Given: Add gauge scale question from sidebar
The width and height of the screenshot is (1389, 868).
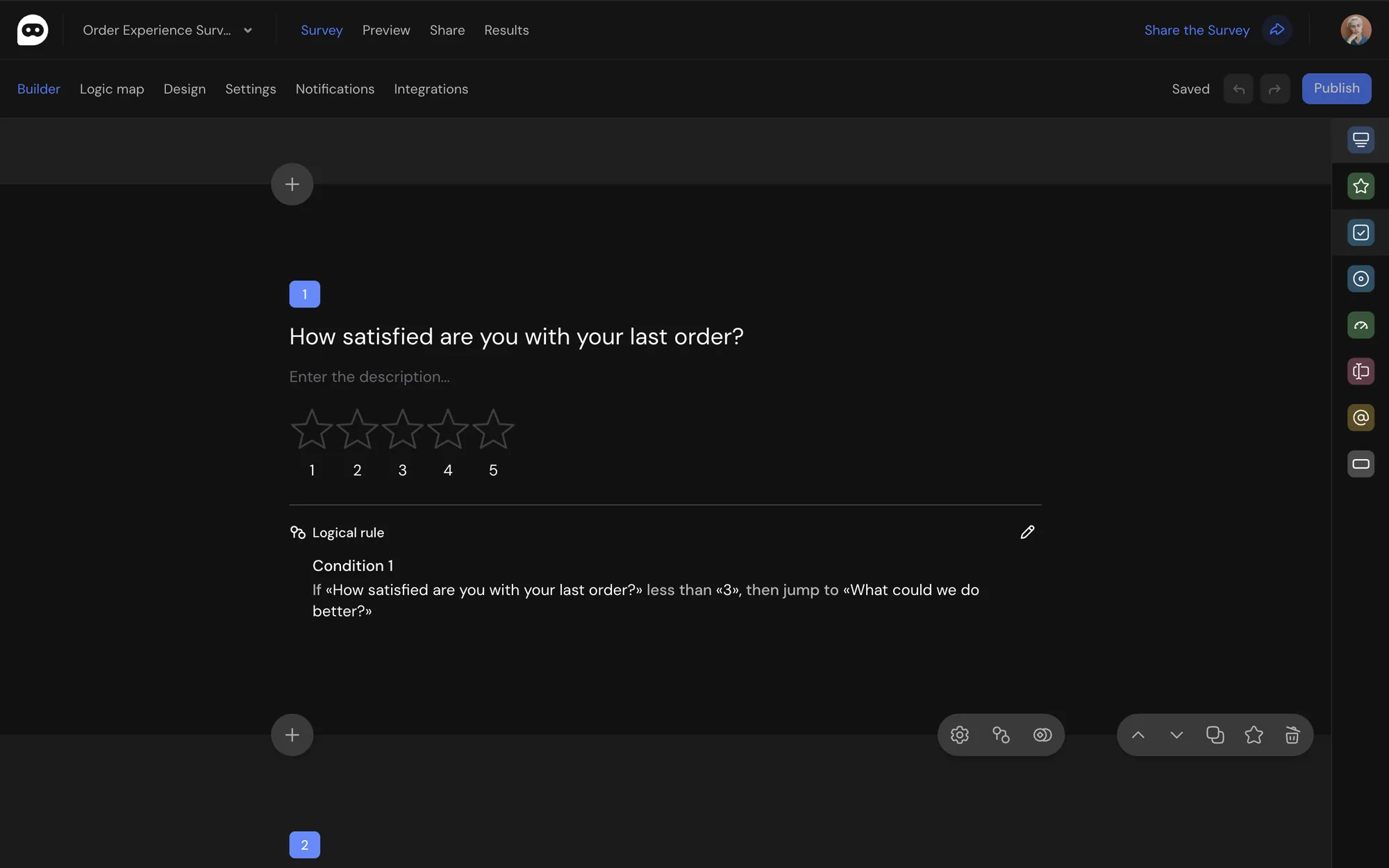Looking at the screenshot, I should [1361, 325].
